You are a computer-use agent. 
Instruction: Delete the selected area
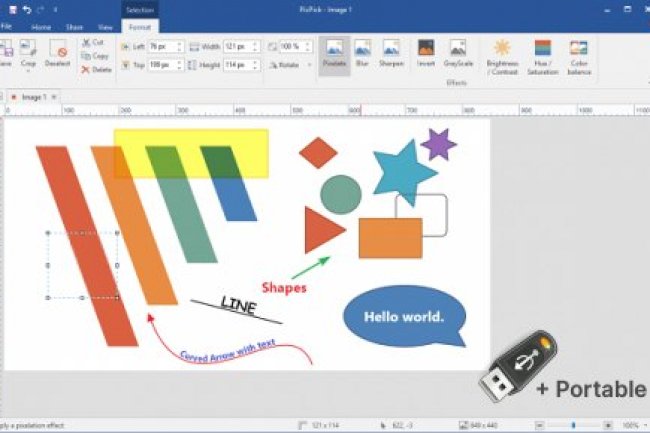click(x=94, y=69)
